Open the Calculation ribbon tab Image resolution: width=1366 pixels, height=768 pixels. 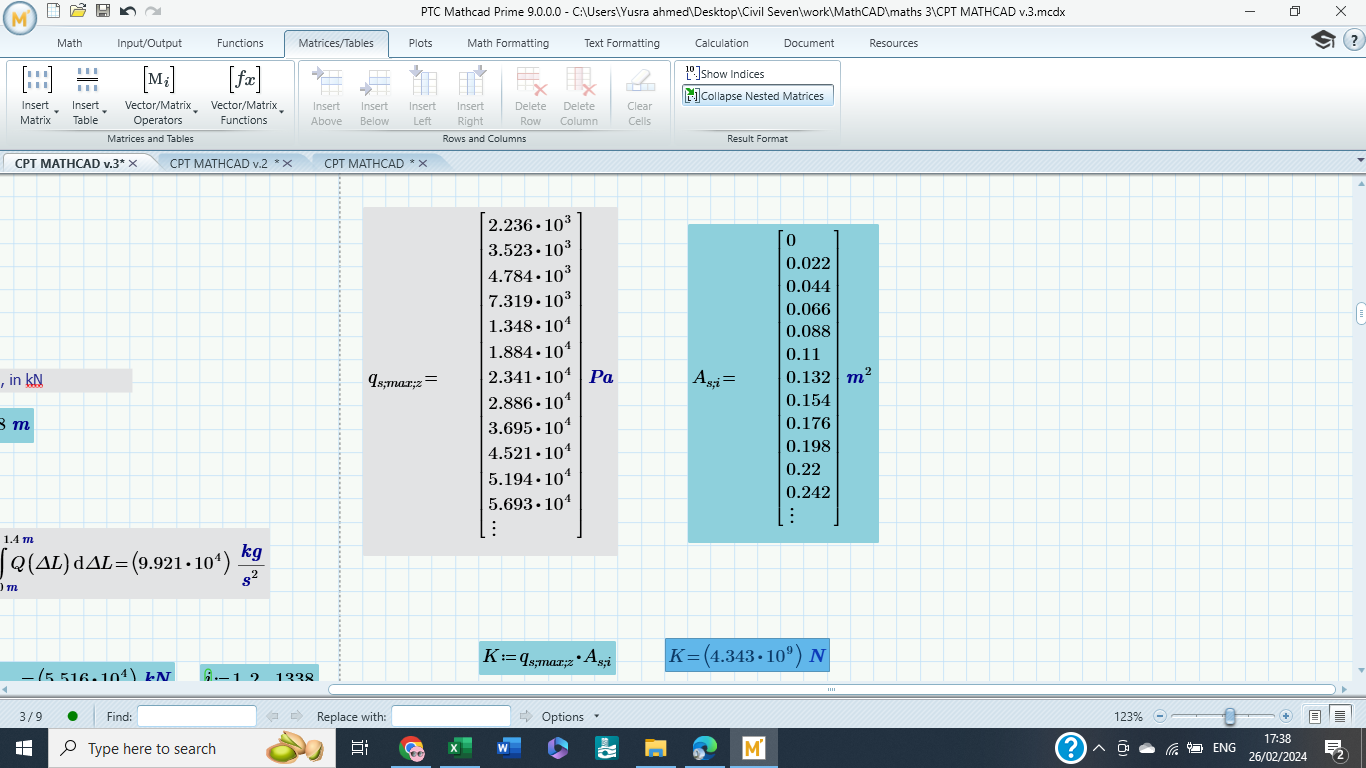click(721, 43)
